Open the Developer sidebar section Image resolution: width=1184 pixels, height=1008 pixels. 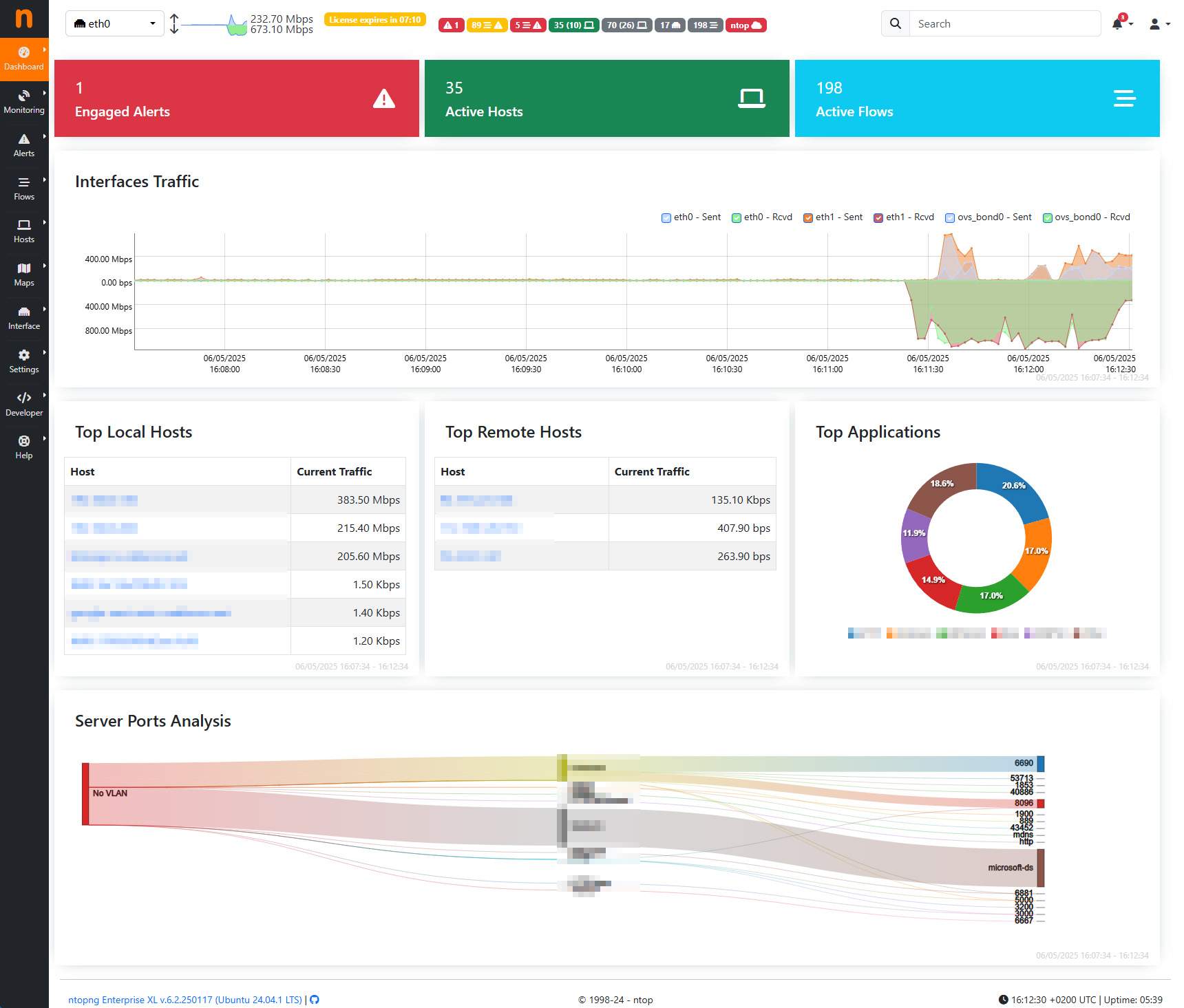(x=24, y=404)
